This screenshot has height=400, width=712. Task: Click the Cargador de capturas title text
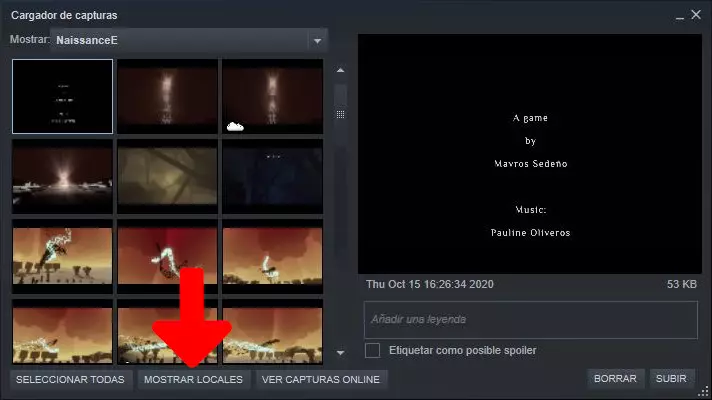point(64,15)
